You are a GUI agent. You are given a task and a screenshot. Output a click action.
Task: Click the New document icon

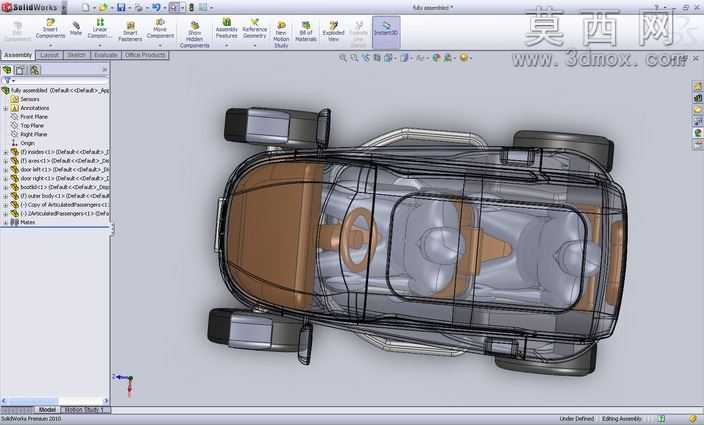85,7
